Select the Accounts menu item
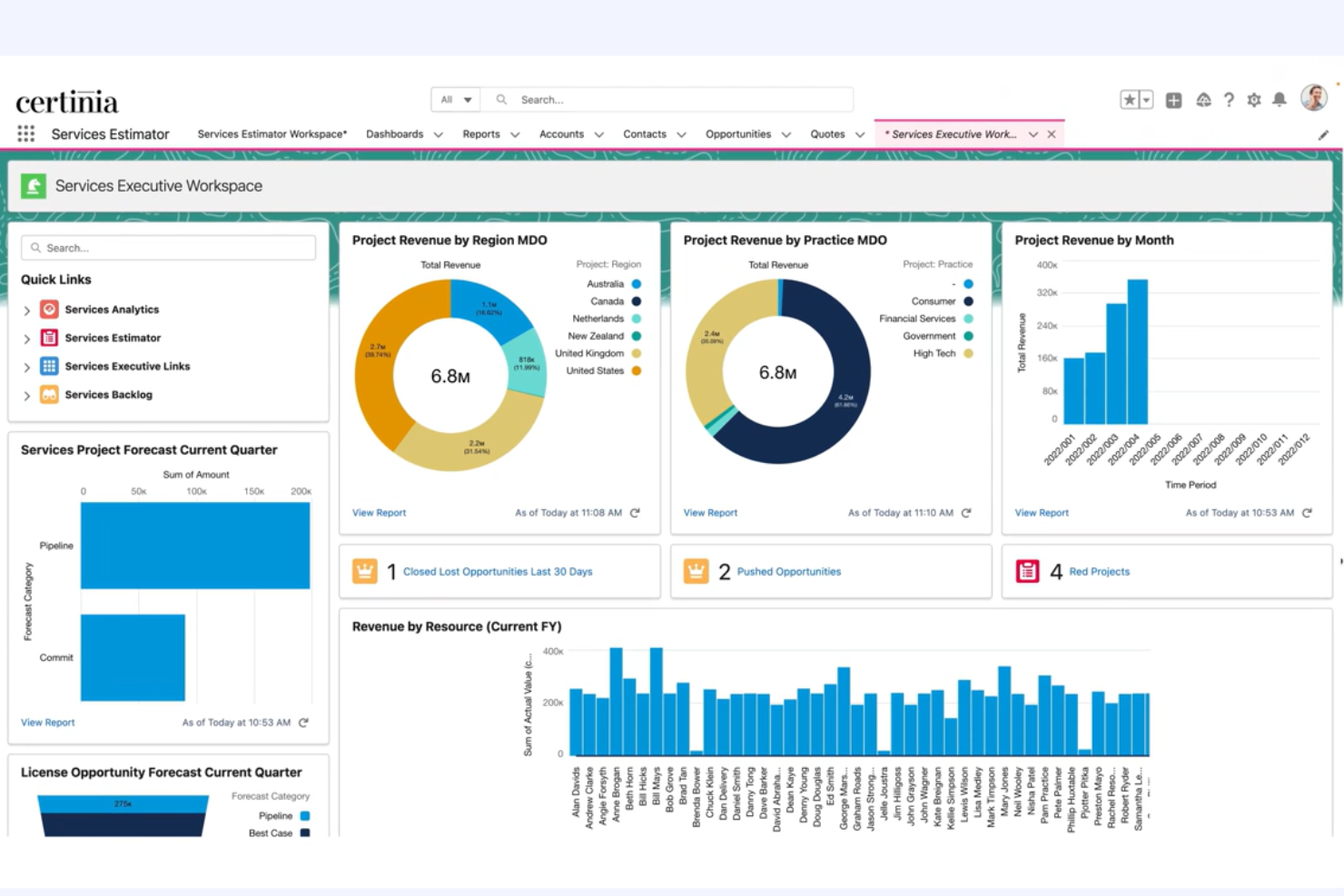Screen dimensions: 1344x896 pos(561,133)
